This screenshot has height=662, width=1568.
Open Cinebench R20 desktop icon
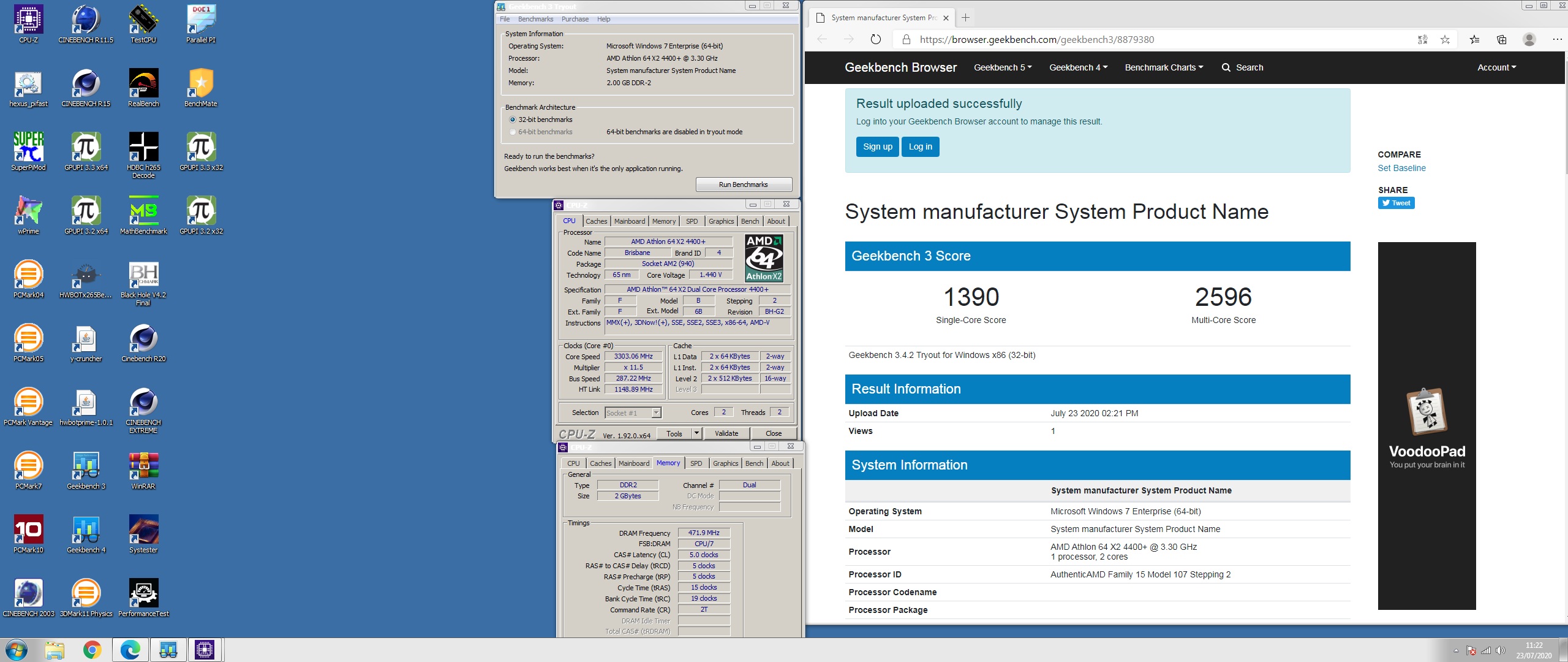click(x=143, y=343)
